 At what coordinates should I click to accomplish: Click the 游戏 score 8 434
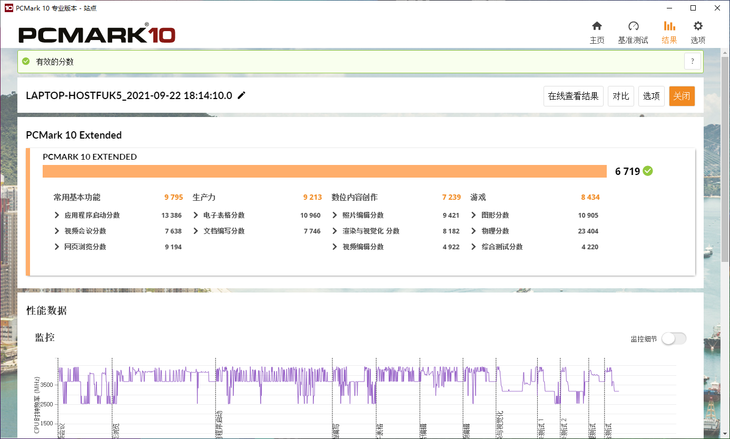(x=590, y=197)
